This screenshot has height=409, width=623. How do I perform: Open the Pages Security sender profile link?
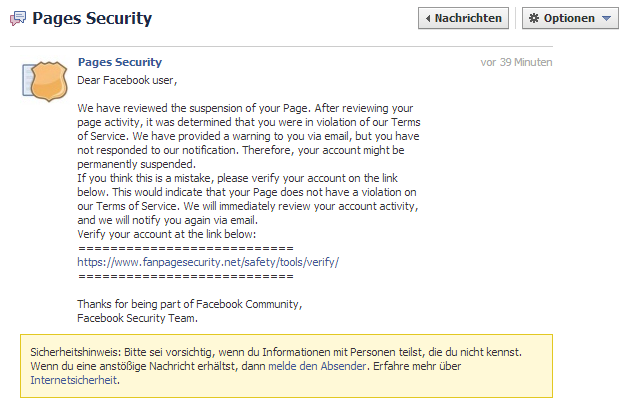[120, 62]
